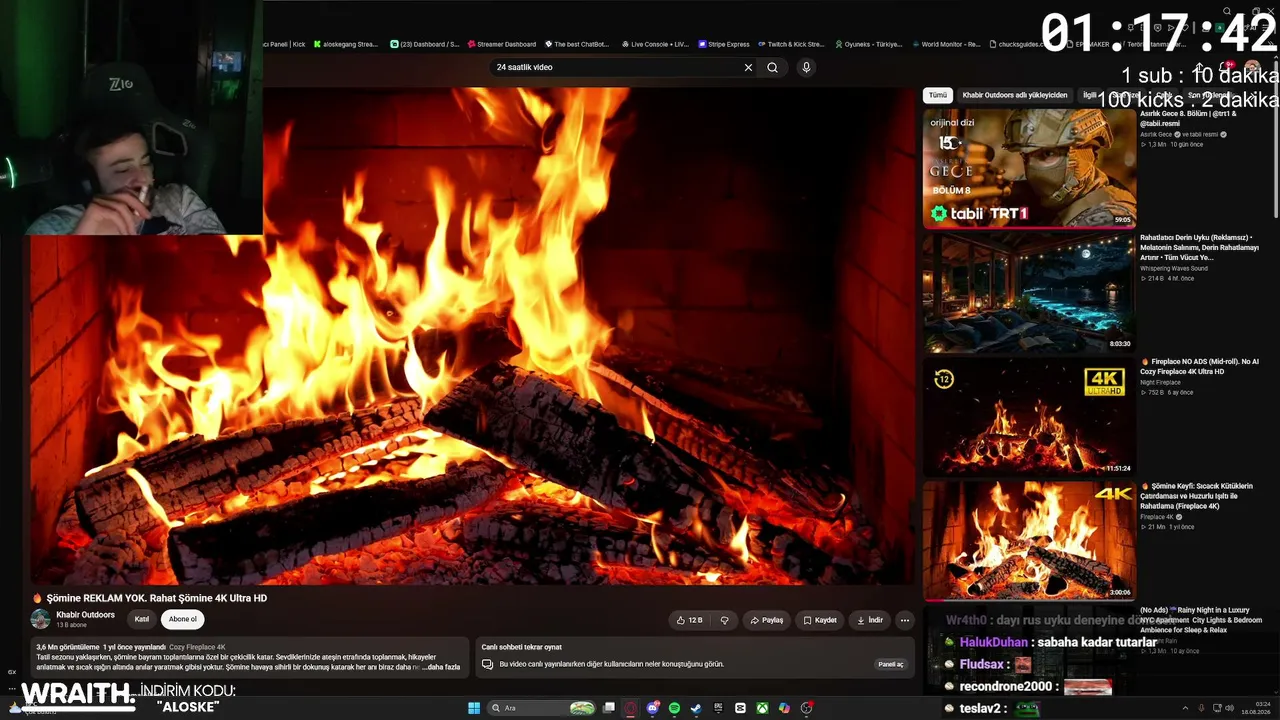The height and width of the screenshot is (720, 1280).
Task: Save the video with Kaydet
Action: pyautogui.click(x=820, y=620)
